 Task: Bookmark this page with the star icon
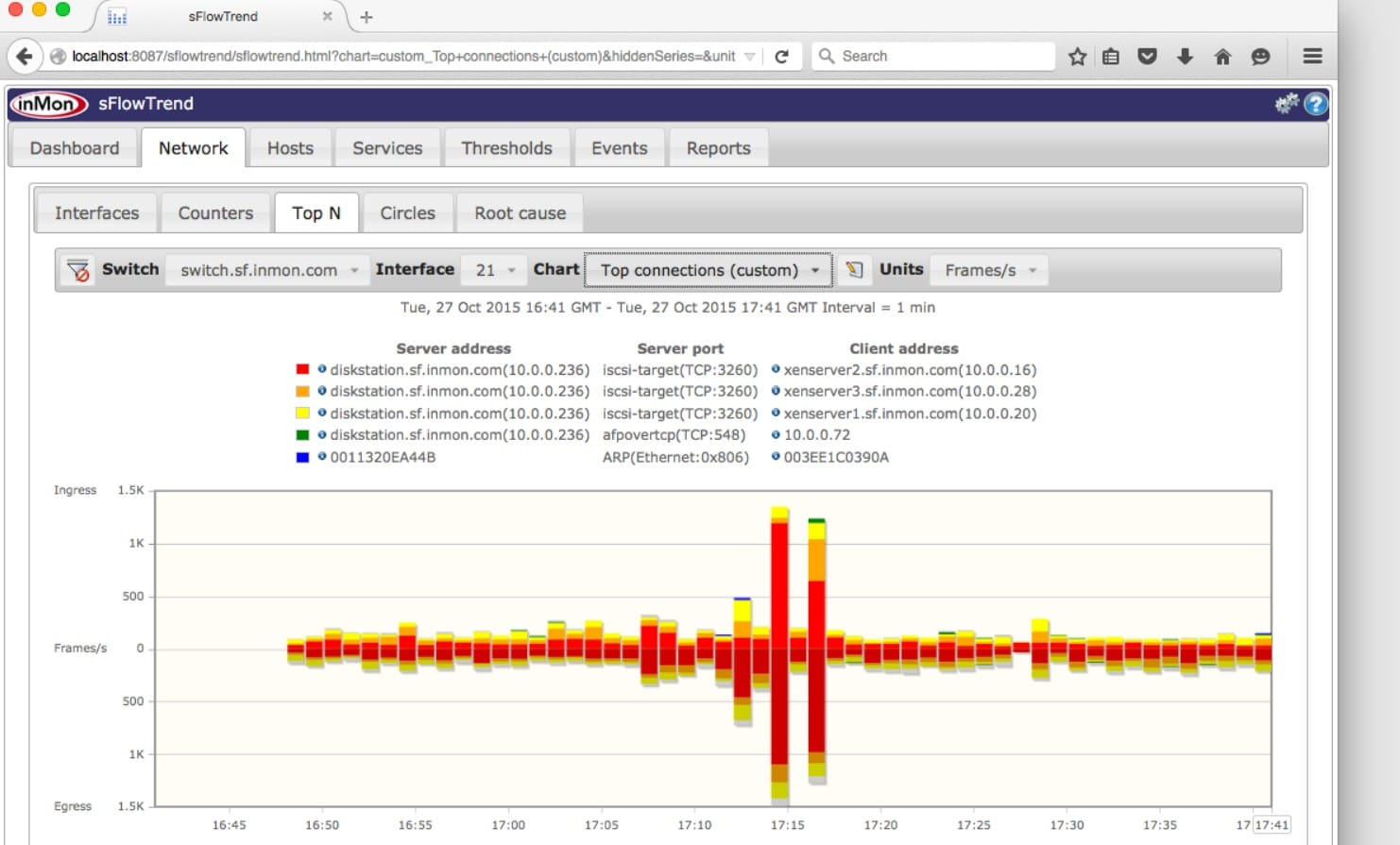coord(1077,57)
